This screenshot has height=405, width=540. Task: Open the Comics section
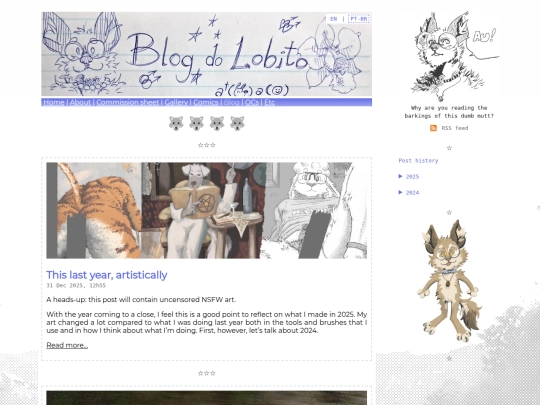coord(206,102)
